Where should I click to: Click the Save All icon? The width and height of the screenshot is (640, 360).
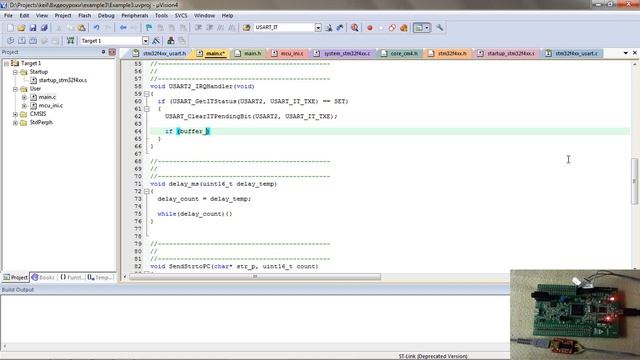tap(44, 28)
